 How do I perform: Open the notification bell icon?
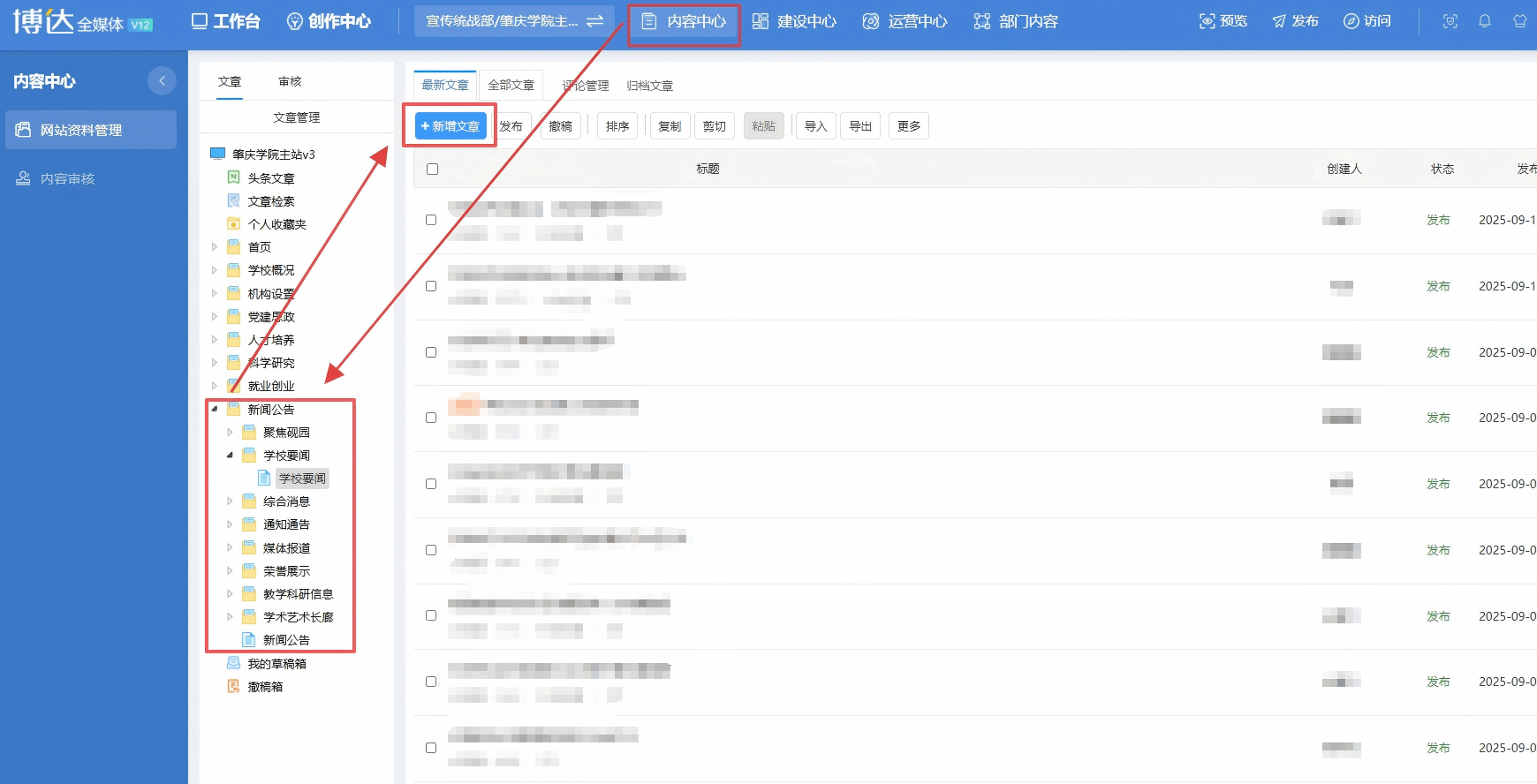coord(1485,21)
